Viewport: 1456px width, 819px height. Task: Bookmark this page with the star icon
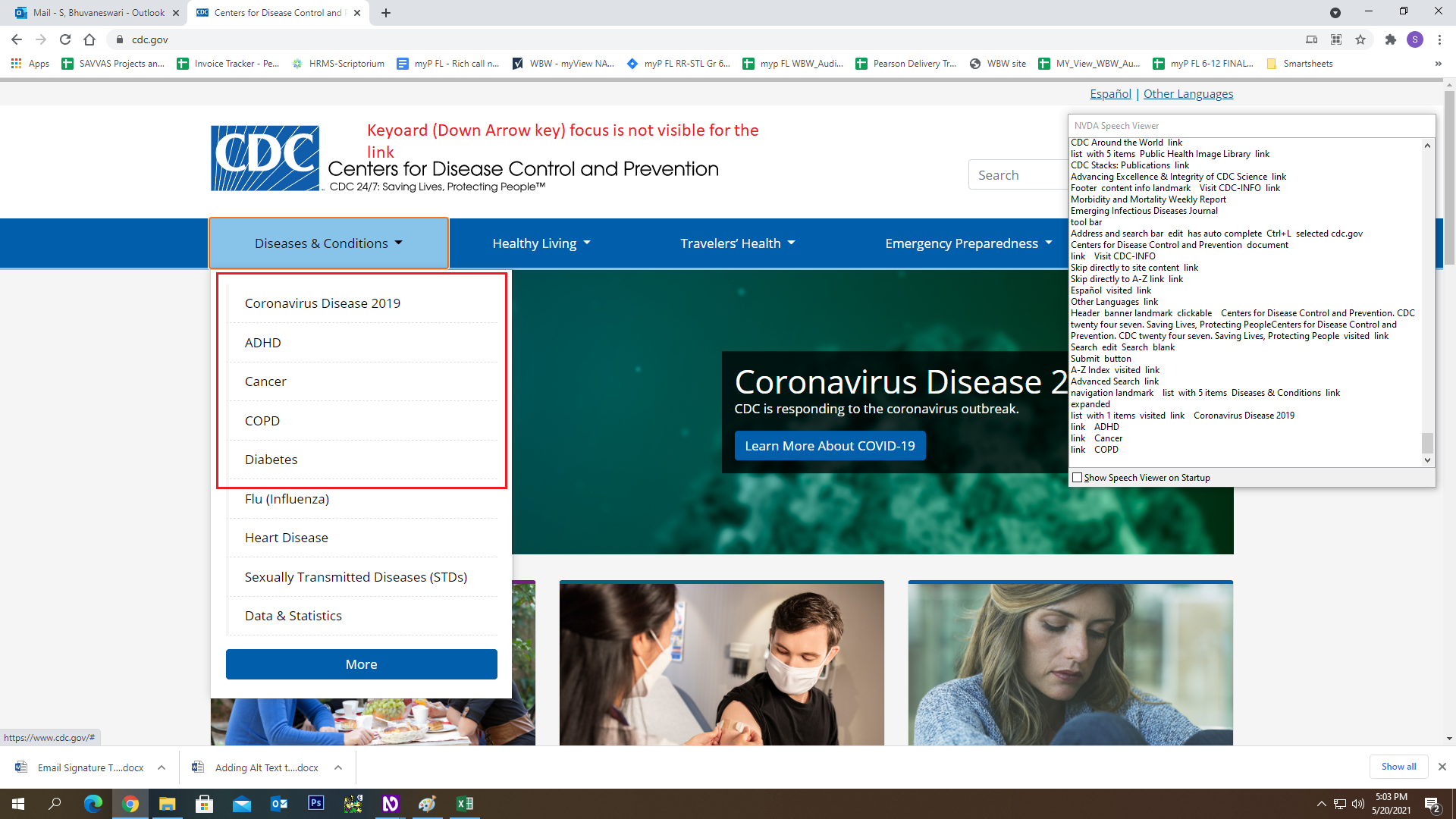point(1360,39)
